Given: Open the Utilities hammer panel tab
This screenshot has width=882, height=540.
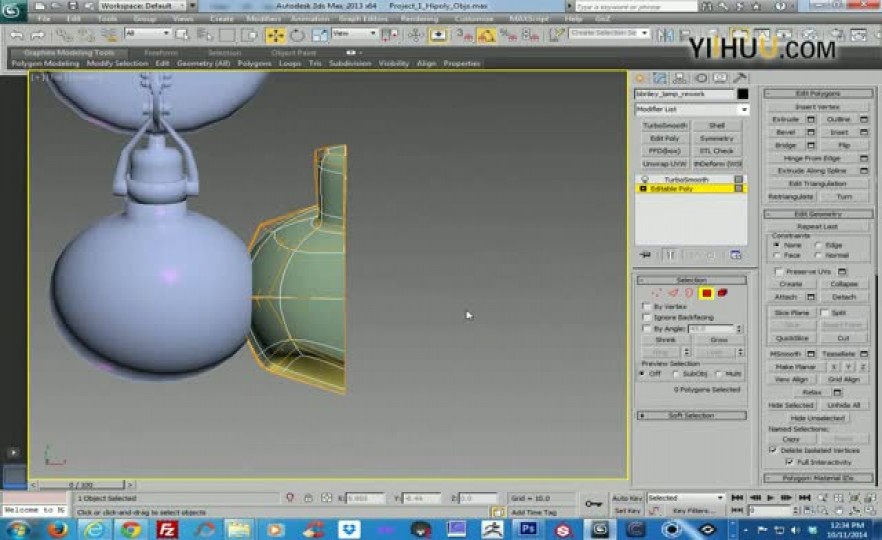Looking at the screenshot, I should click(x=740, y=78).
